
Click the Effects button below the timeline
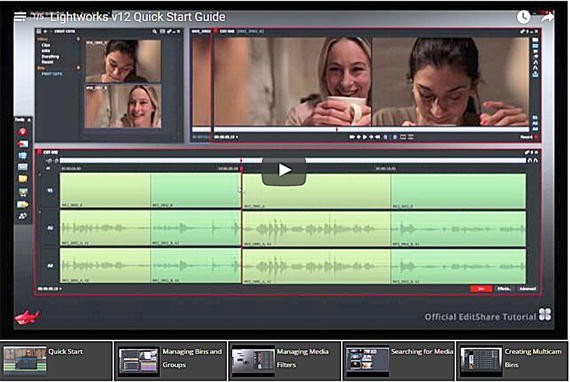pos(503,289)
